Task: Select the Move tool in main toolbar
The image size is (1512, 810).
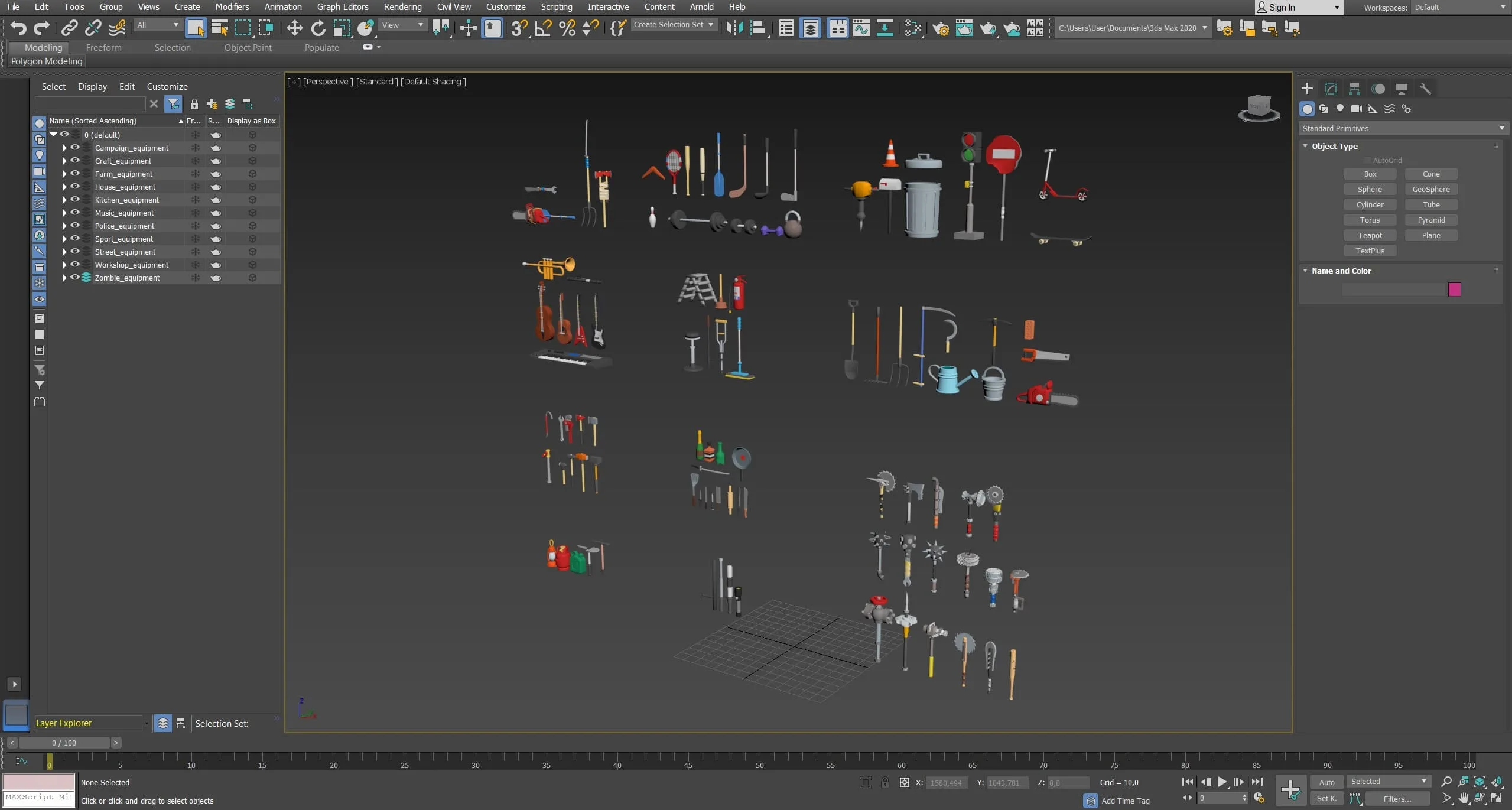Action: 294,28
